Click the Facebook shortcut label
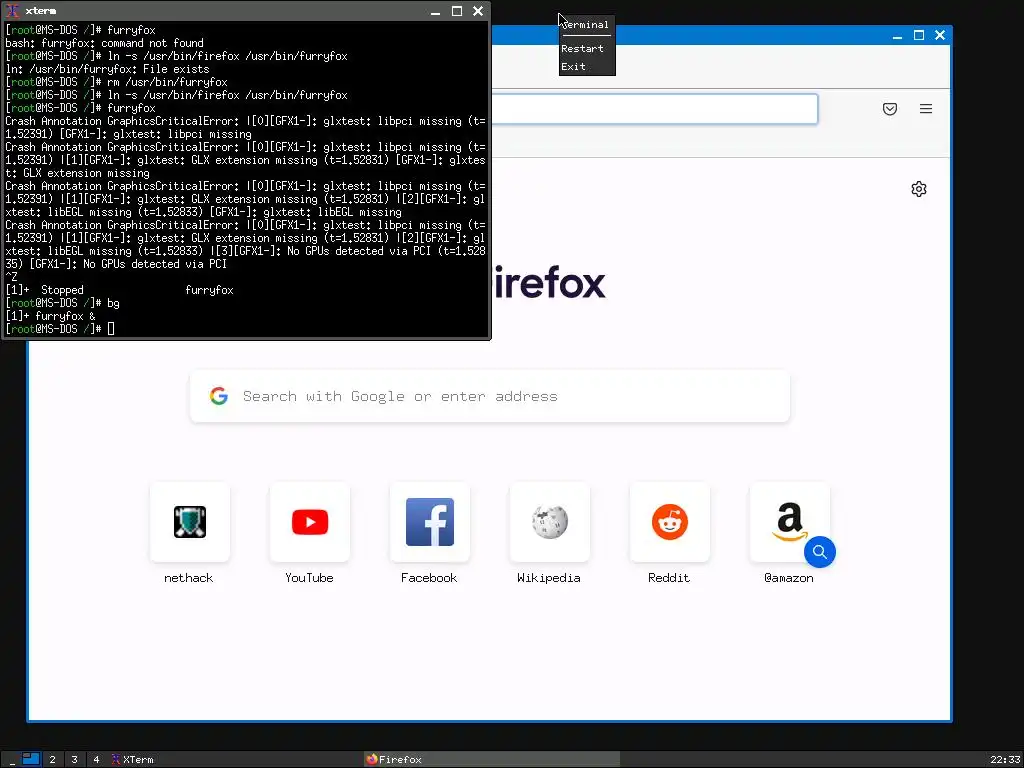Image resolution: width=1024 pixels, height=768 pixels. (x=429, y=578)
